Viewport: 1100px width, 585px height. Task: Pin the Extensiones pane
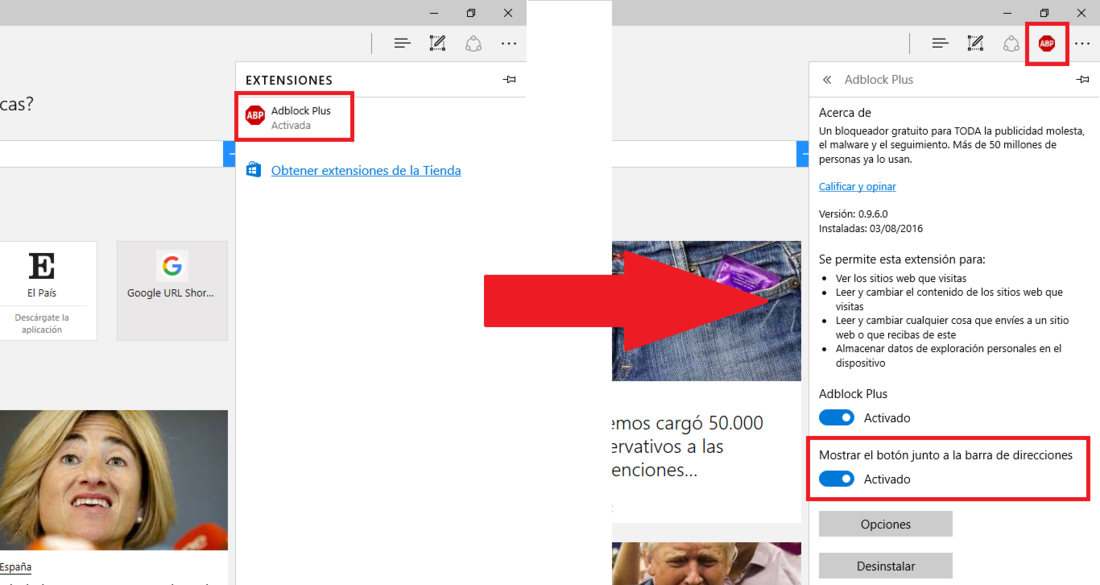click(509, 79)
